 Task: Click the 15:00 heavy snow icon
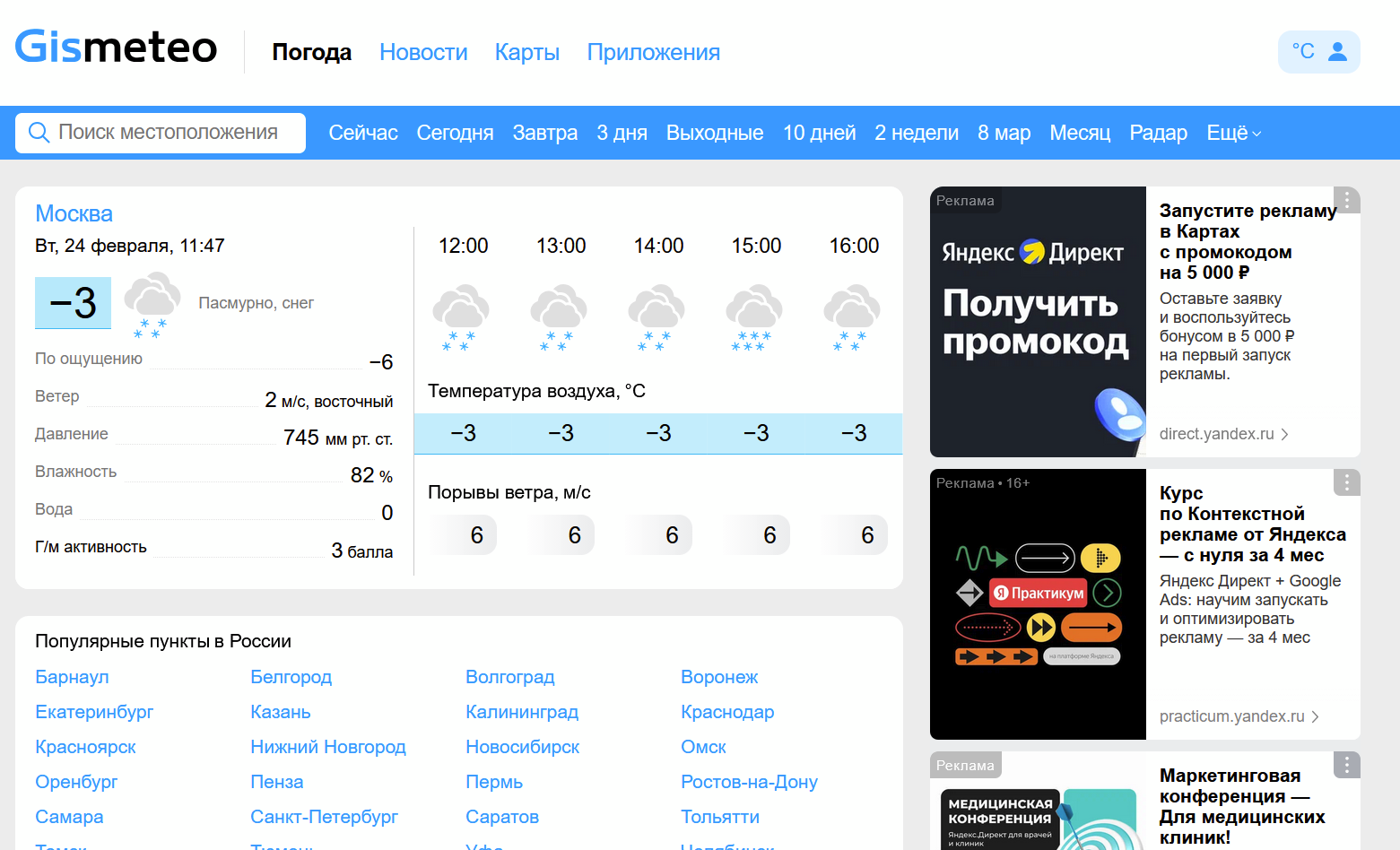pyautogui.click(x=754, y=317)
